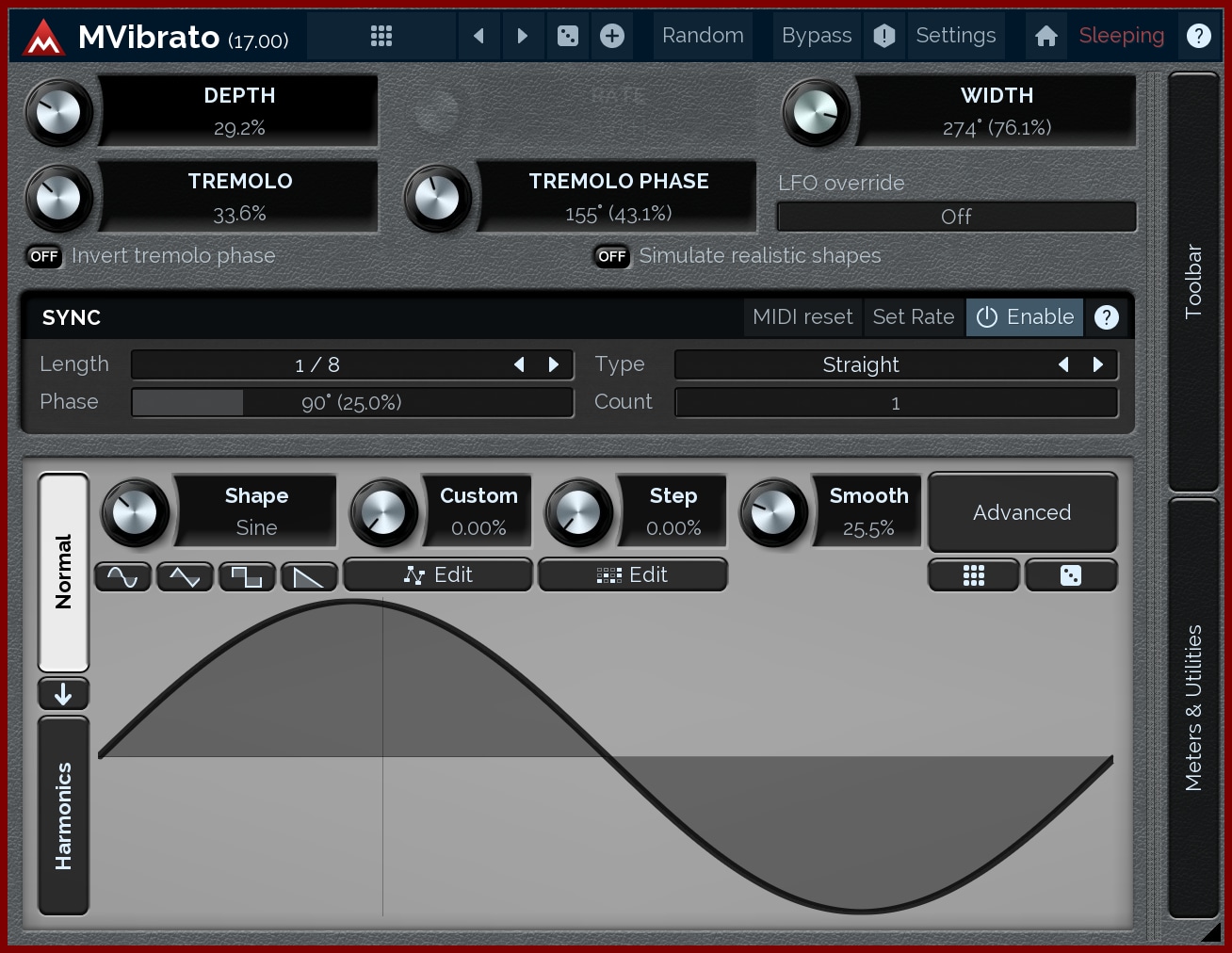The image size is (1232, 953).
Task: Open the sync Type Straight selector
Action: coord(861,364)
